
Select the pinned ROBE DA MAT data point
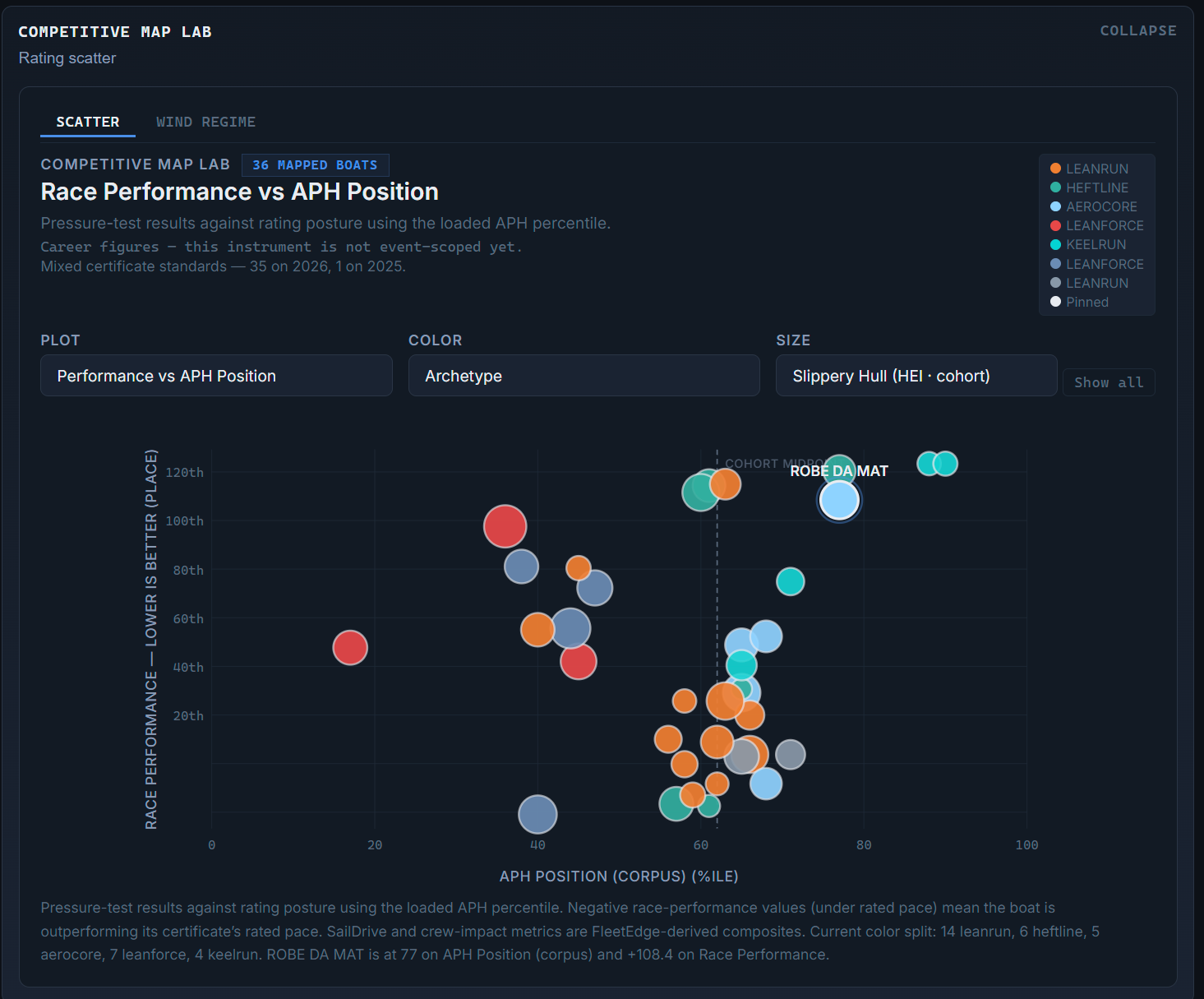click(x=839, y=500)
